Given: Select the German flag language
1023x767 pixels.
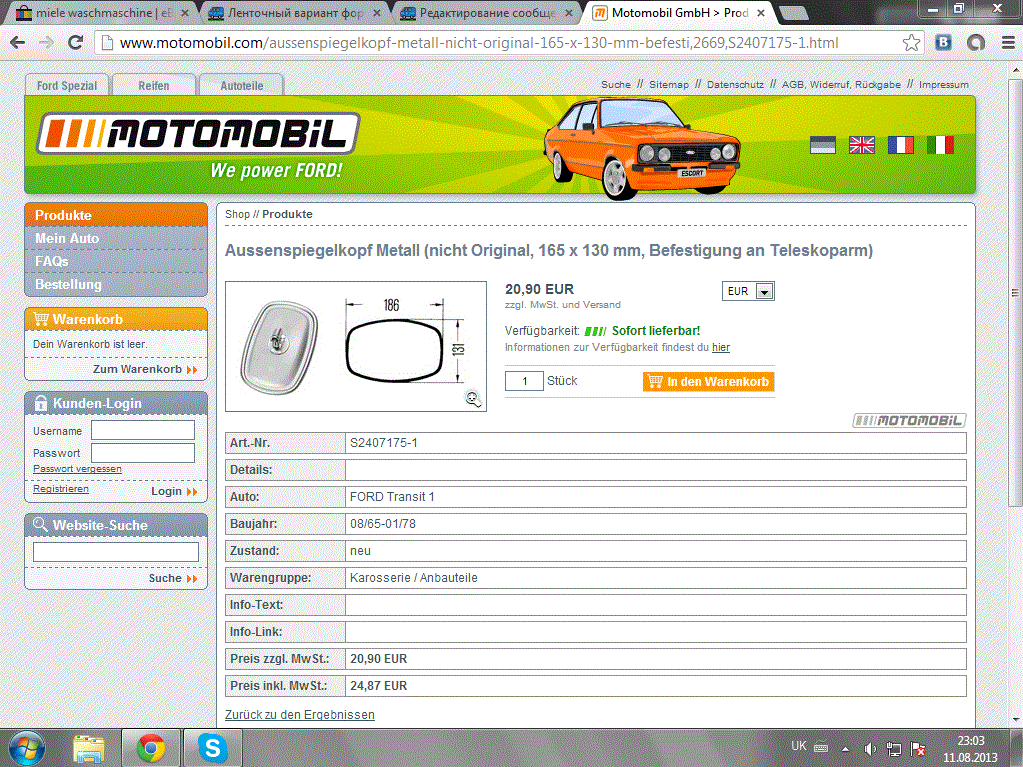Looking at the screenshot, I should click(x=823, y=145).
